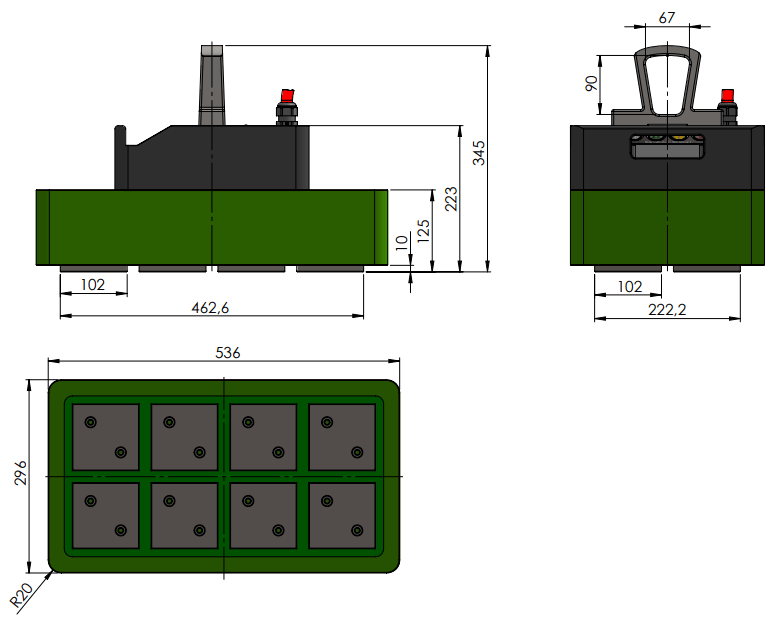Screen dimensions: 777x620
Task: Select the bottom-right magnet pad in top view
Action: pyautogui.click(x=342, y=515)
